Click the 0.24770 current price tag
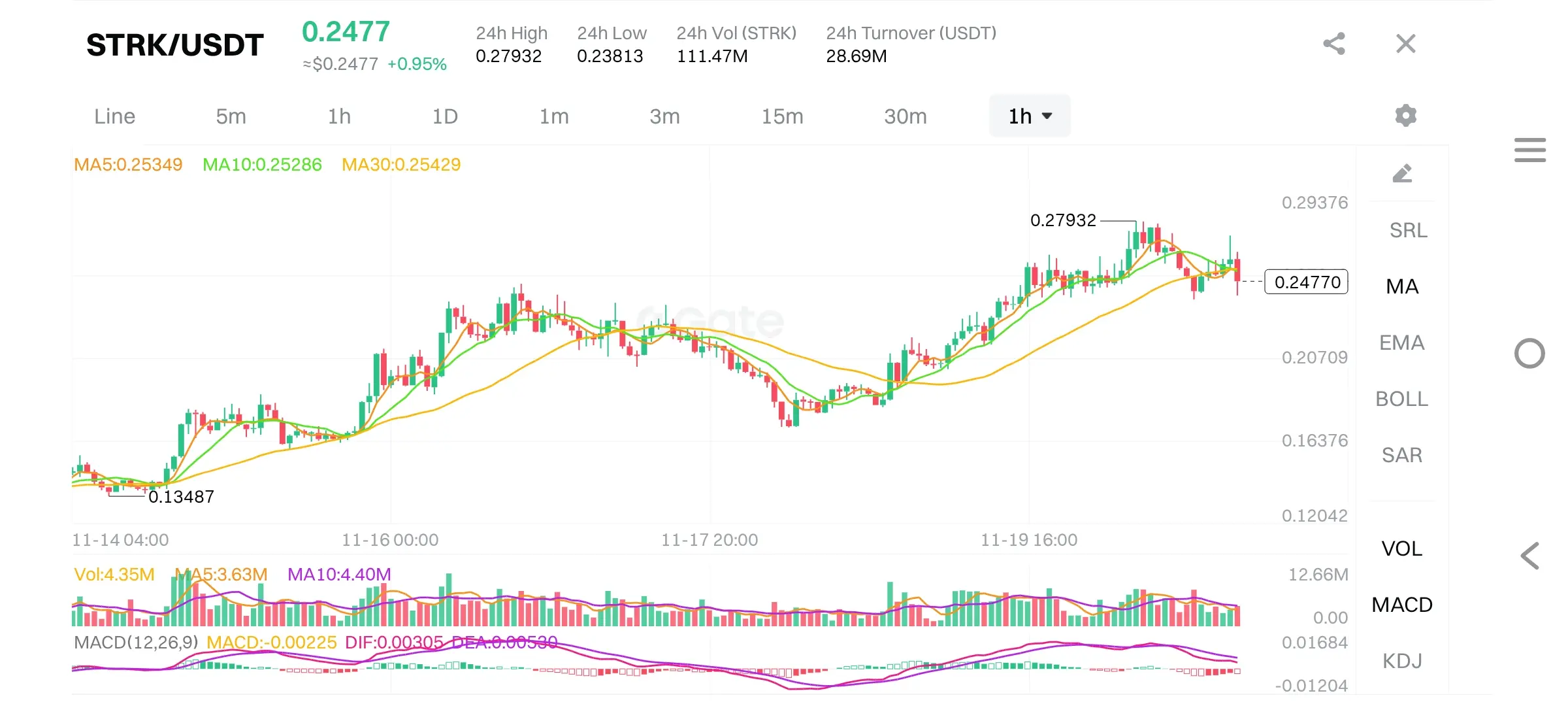The height and width of the screenshot is (706, 1568). coord(1307,282)
